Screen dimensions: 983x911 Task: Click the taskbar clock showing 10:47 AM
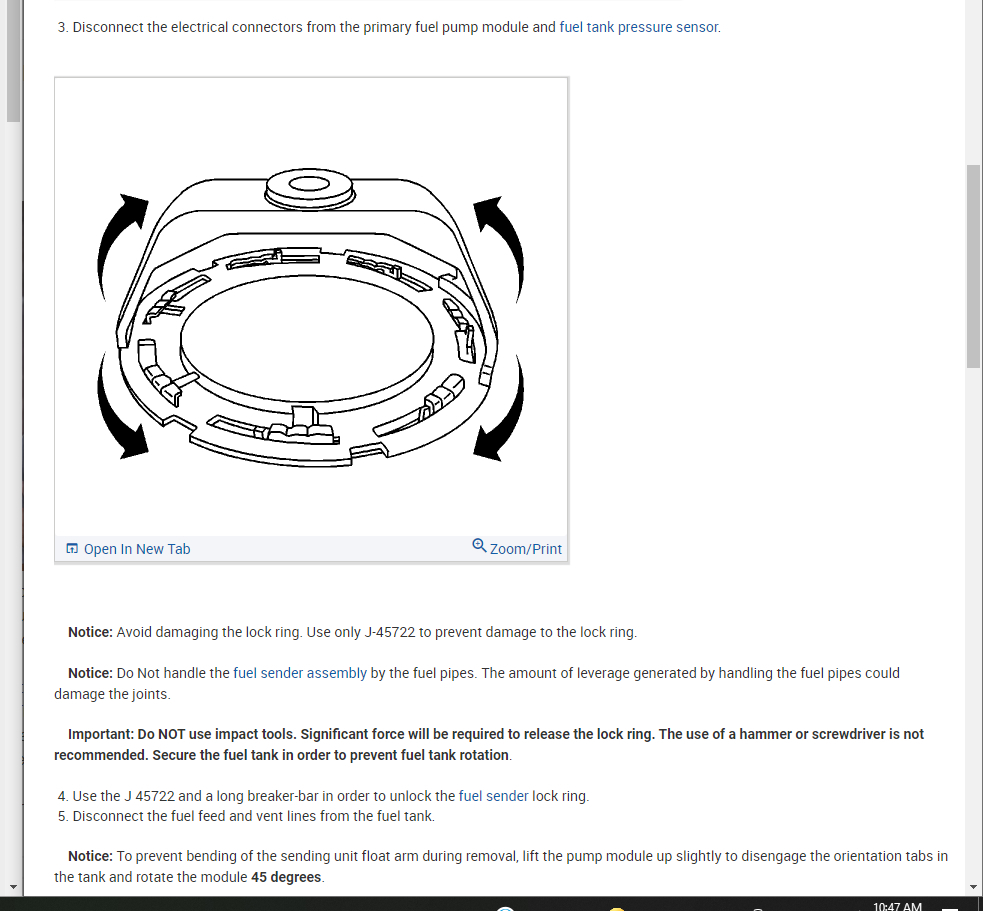[x=897, y=906]
